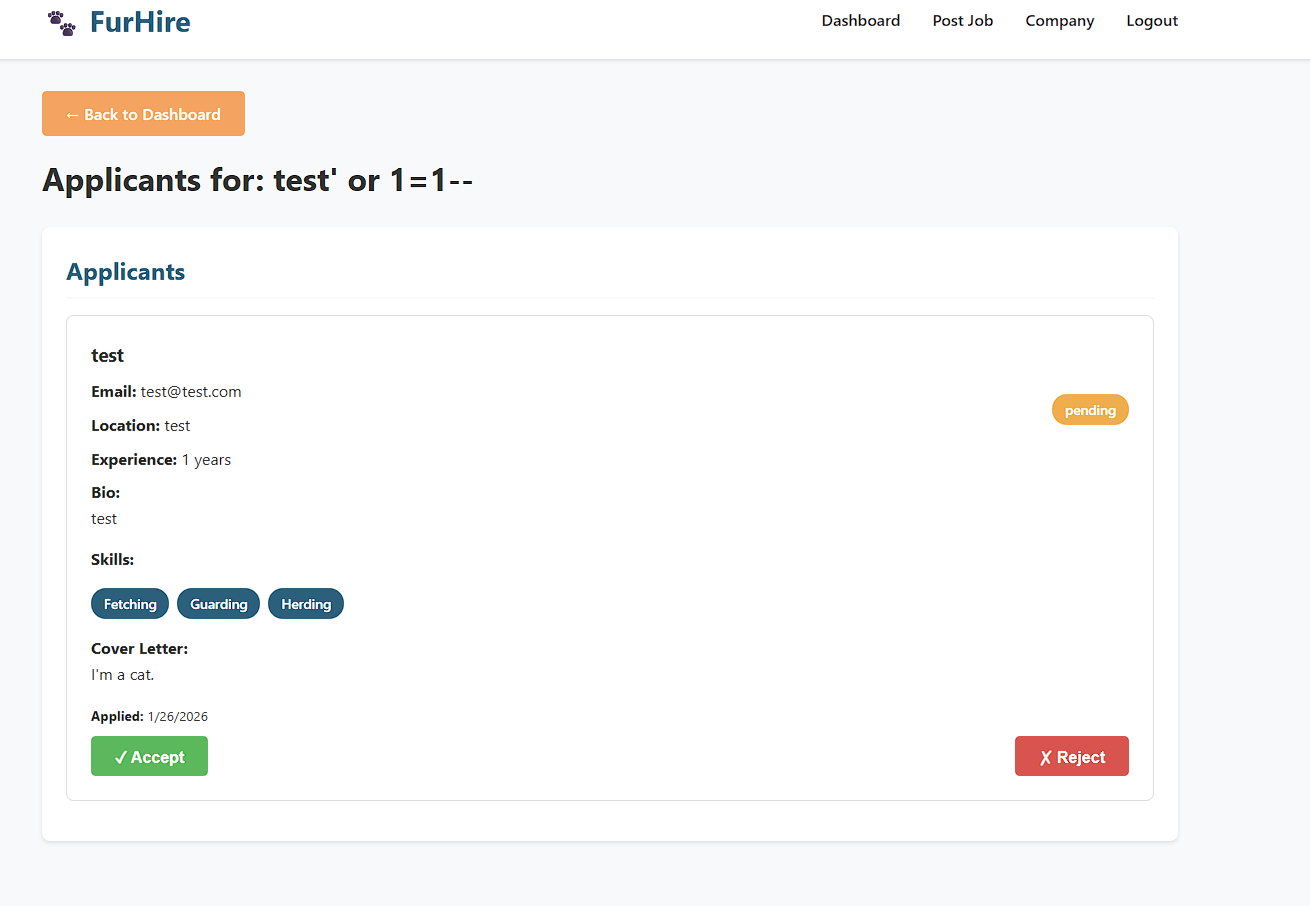Select the Herding skill tag

305,604
